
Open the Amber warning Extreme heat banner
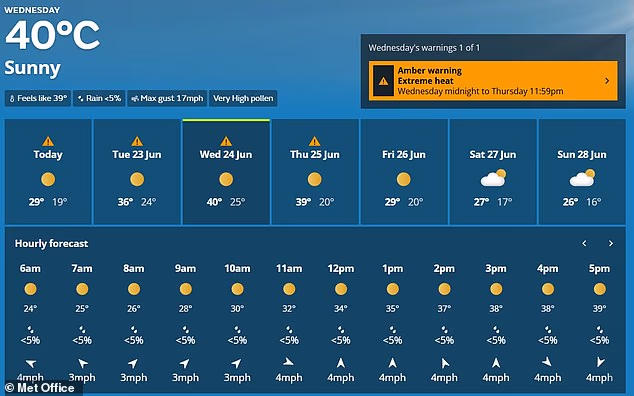pyautogui.click(x=493, y=80)
